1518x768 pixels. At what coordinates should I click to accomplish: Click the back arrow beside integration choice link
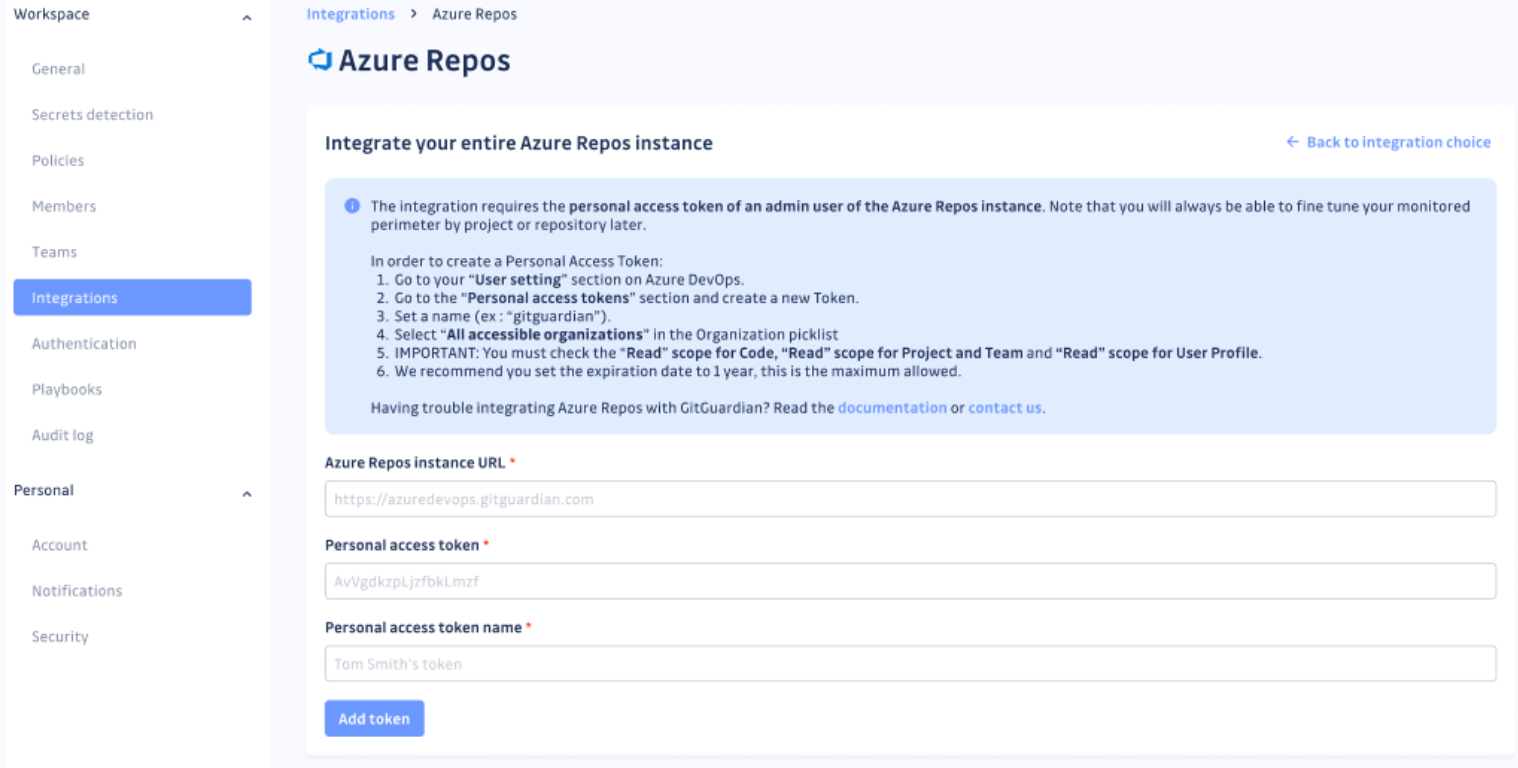tap(1290, 141)
